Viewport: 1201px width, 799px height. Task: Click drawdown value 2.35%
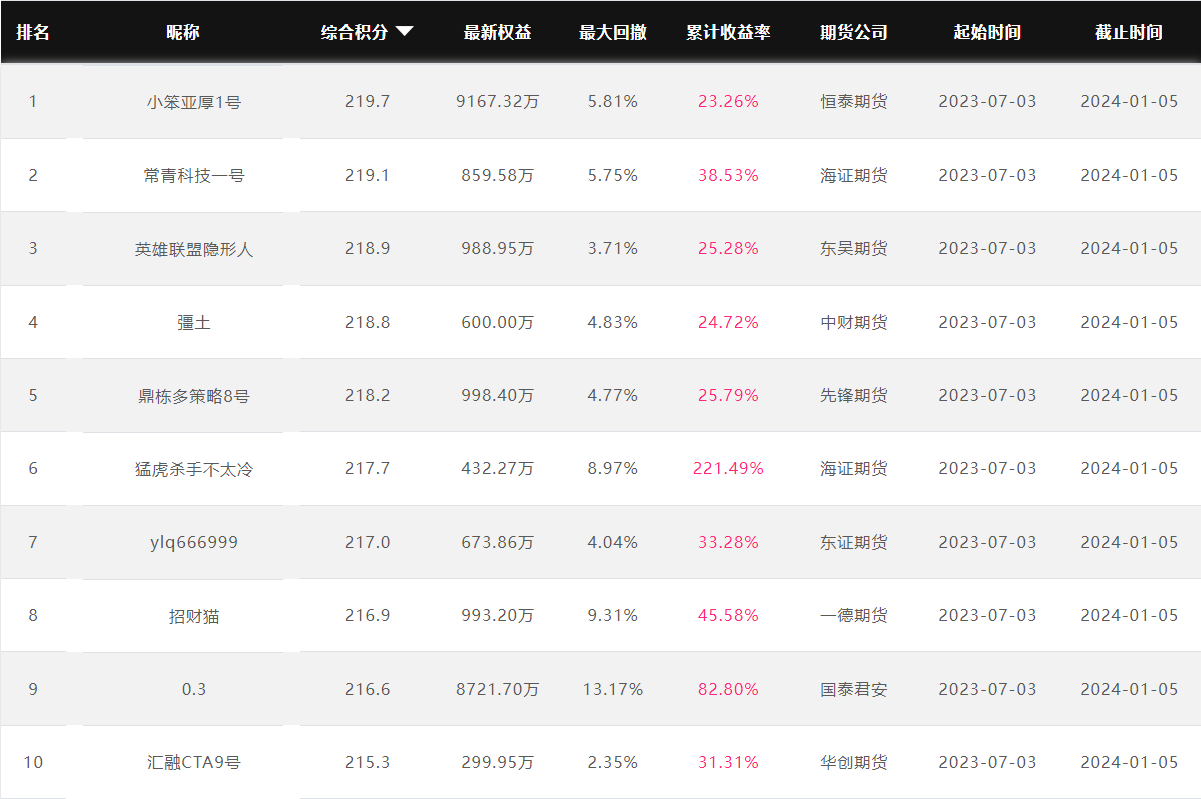pyautogui.click(x=613, y=762)
